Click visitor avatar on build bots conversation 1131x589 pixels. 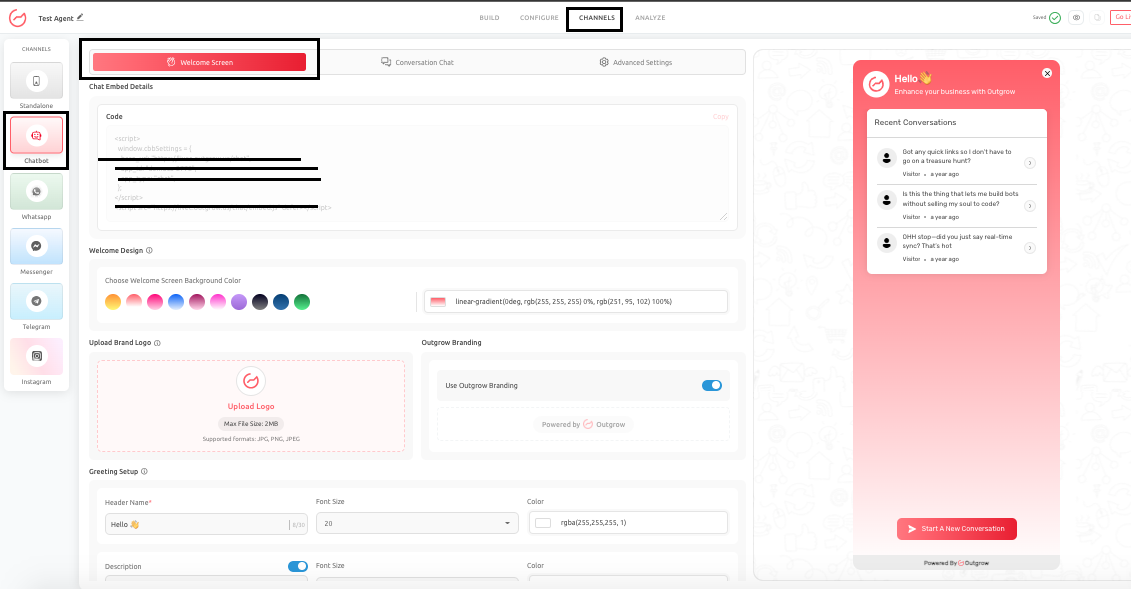click(886, 200)
